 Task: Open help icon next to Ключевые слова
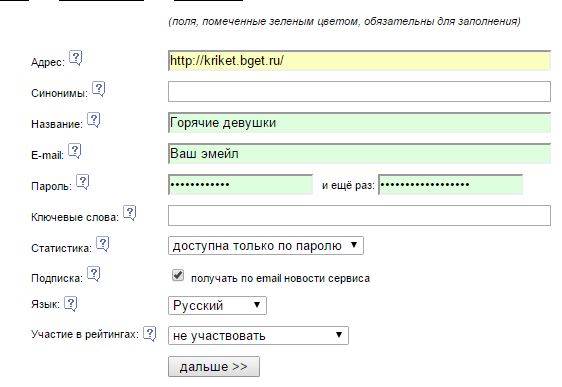[x=129, y=213]
